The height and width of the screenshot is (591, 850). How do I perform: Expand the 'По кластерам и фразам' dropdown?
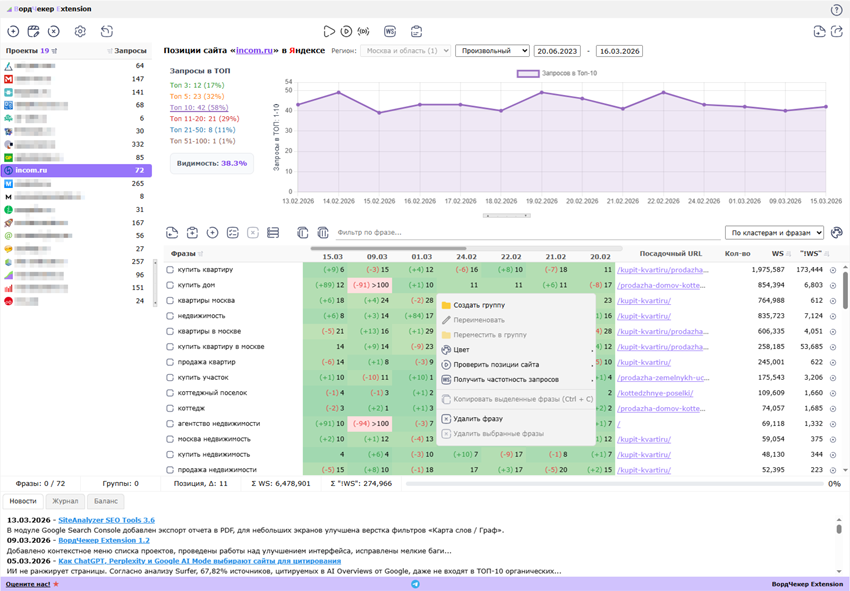pos(774,233)
